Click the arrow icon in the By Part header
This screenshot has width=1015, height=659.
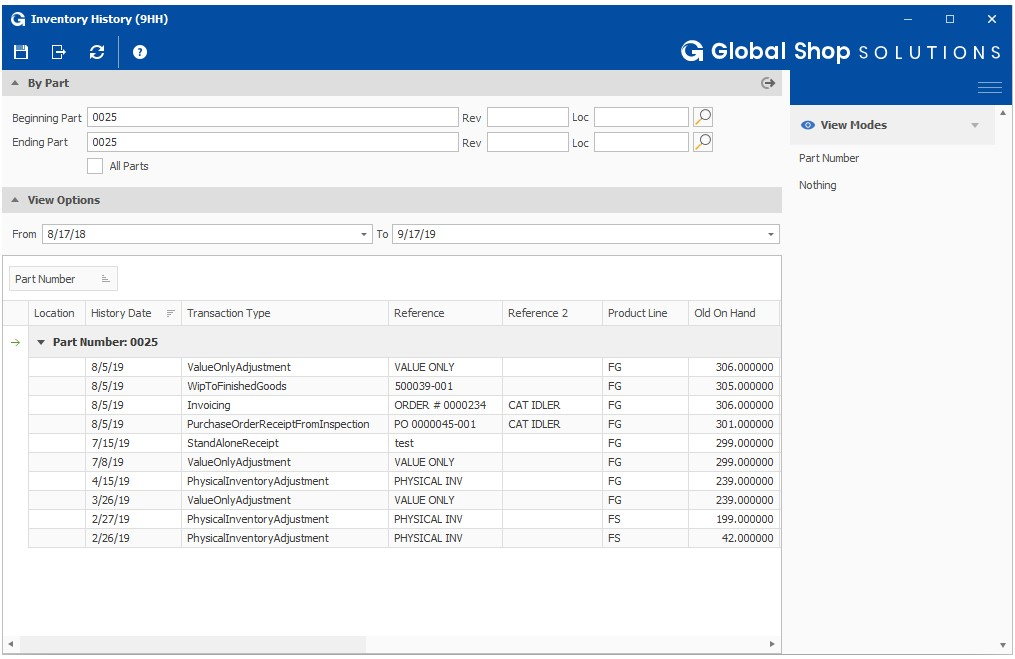(x=768, y=83)
